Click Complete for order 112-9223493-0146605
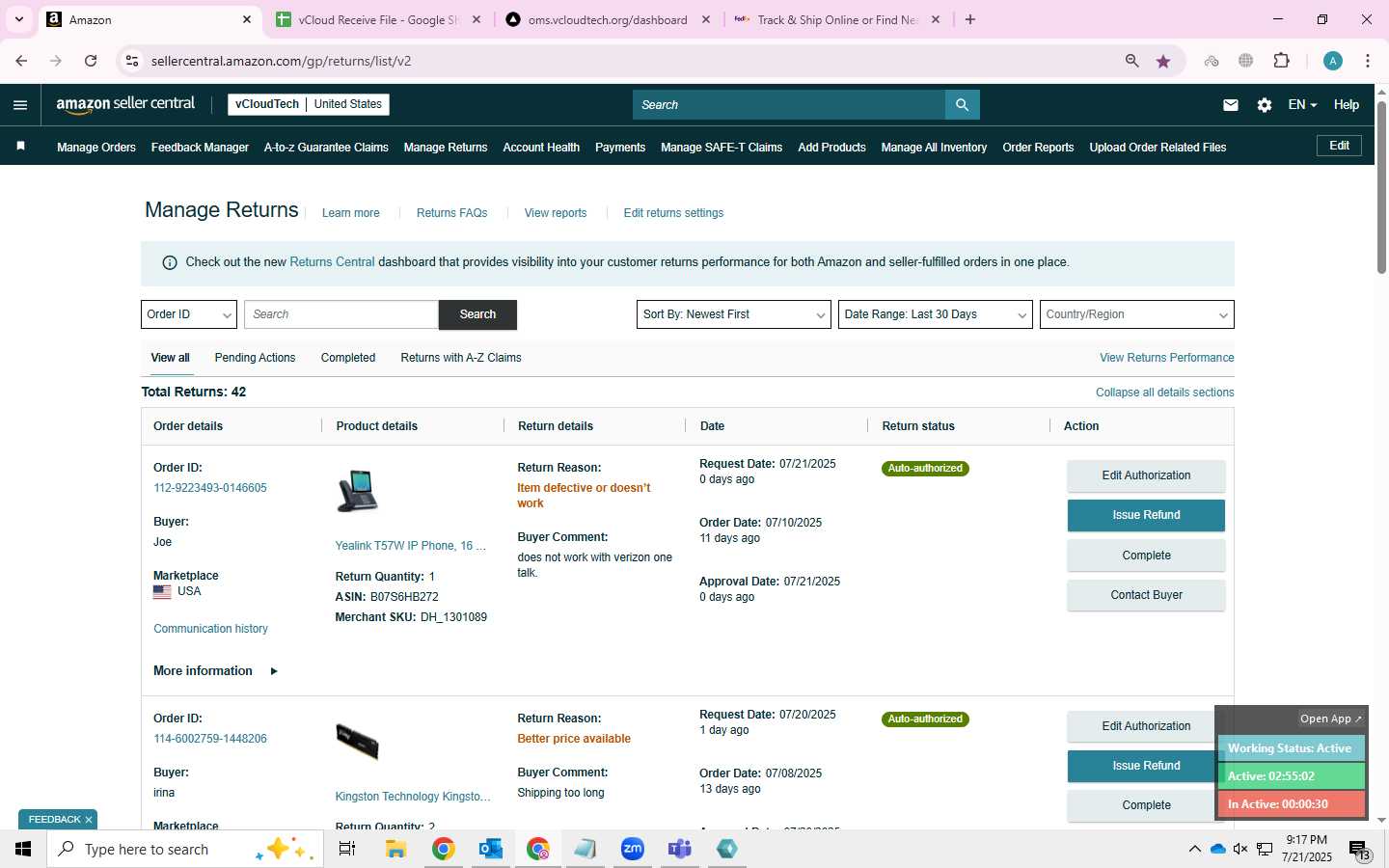The height and width of the screenshot is (868, 1389). [1146, 556]
